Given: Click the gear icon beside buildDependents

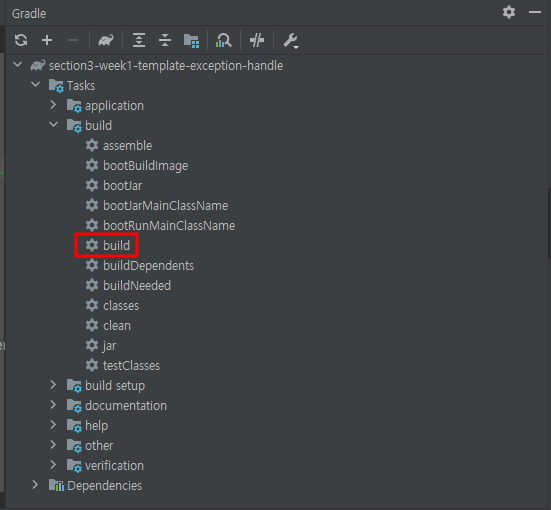Looking at the screenshot, I should [92, 265].
